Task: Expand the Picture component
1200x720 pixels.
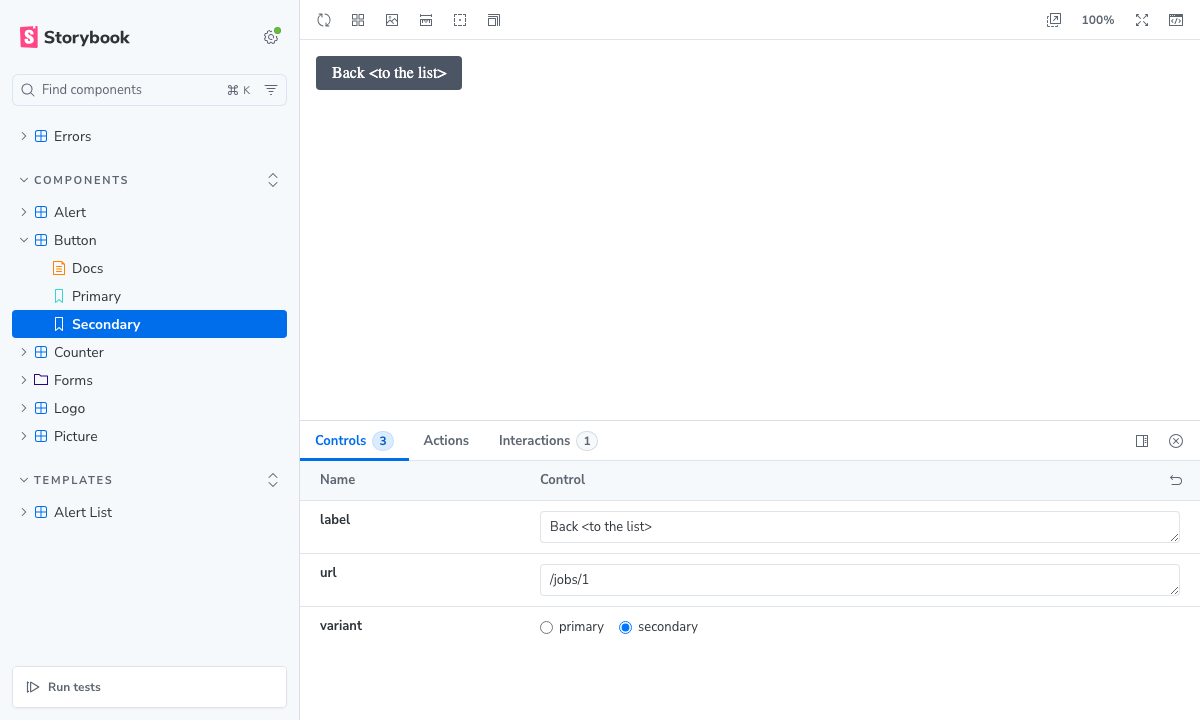Action: coord(149,436)
